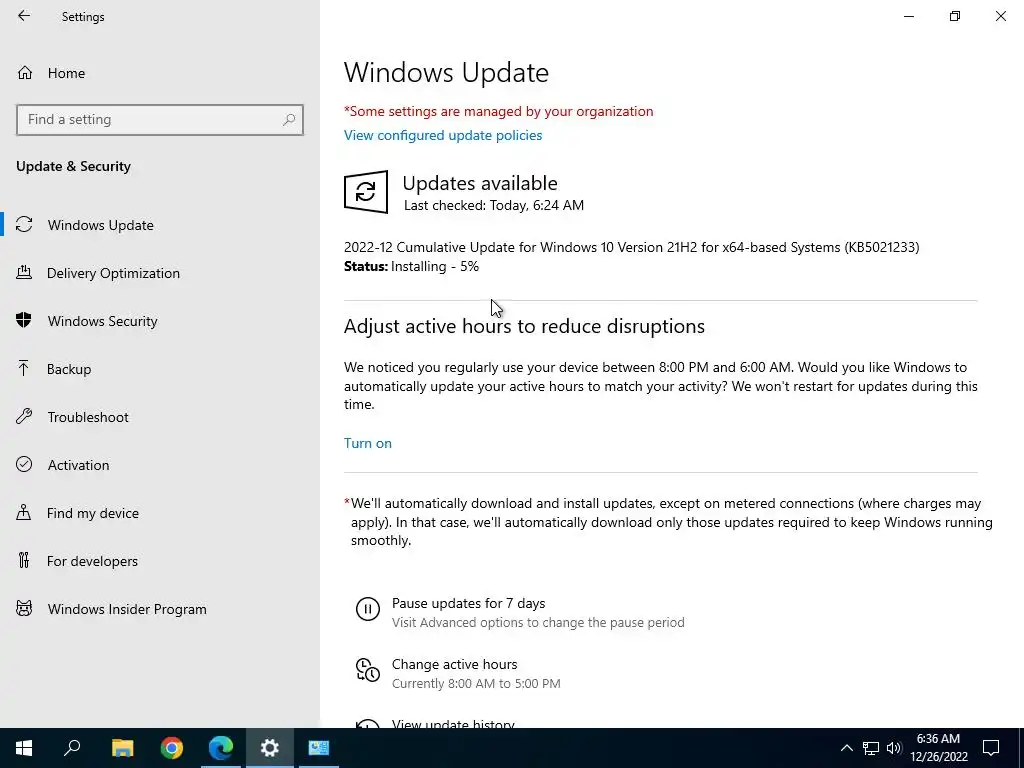
Task: Click the Turn on active hours link
Action: click(368, 443)
